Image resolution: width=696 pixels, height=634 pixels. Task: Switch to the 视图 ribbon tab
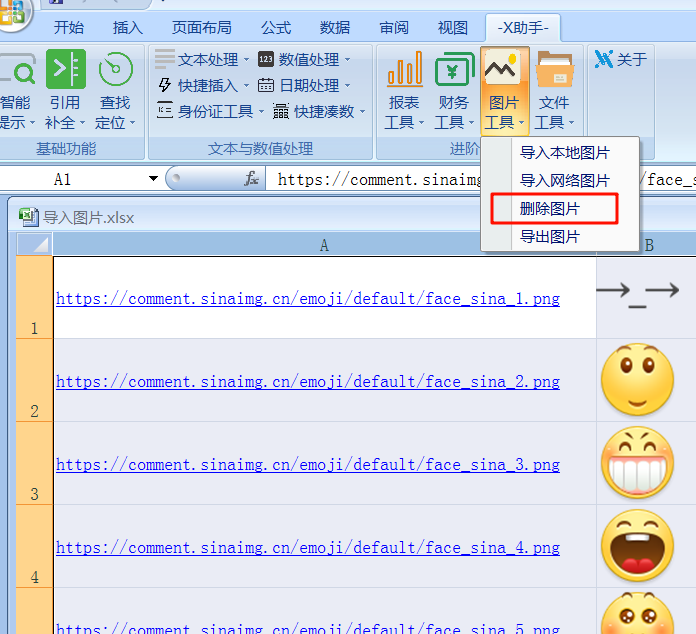[453, 28]
